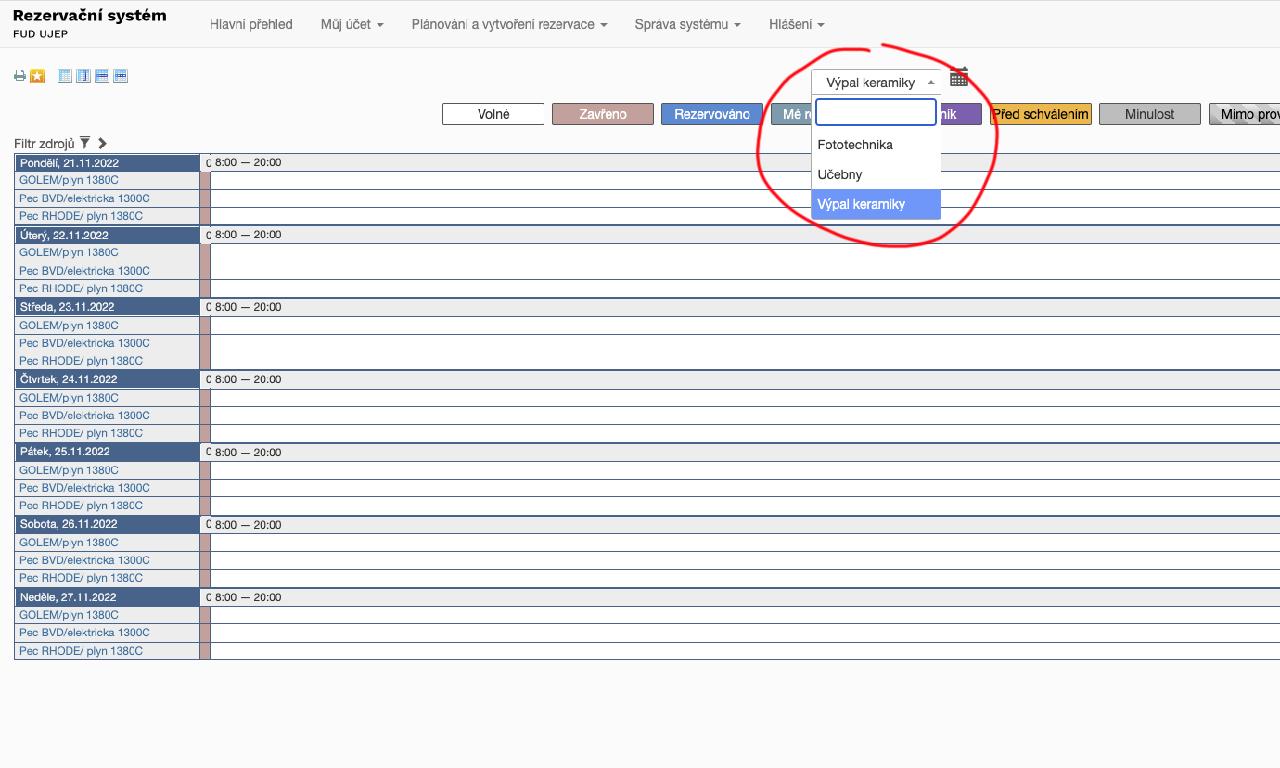Choose Fototechnika from the schedule list
The image size is (1280, 768).
click(855, 145)
